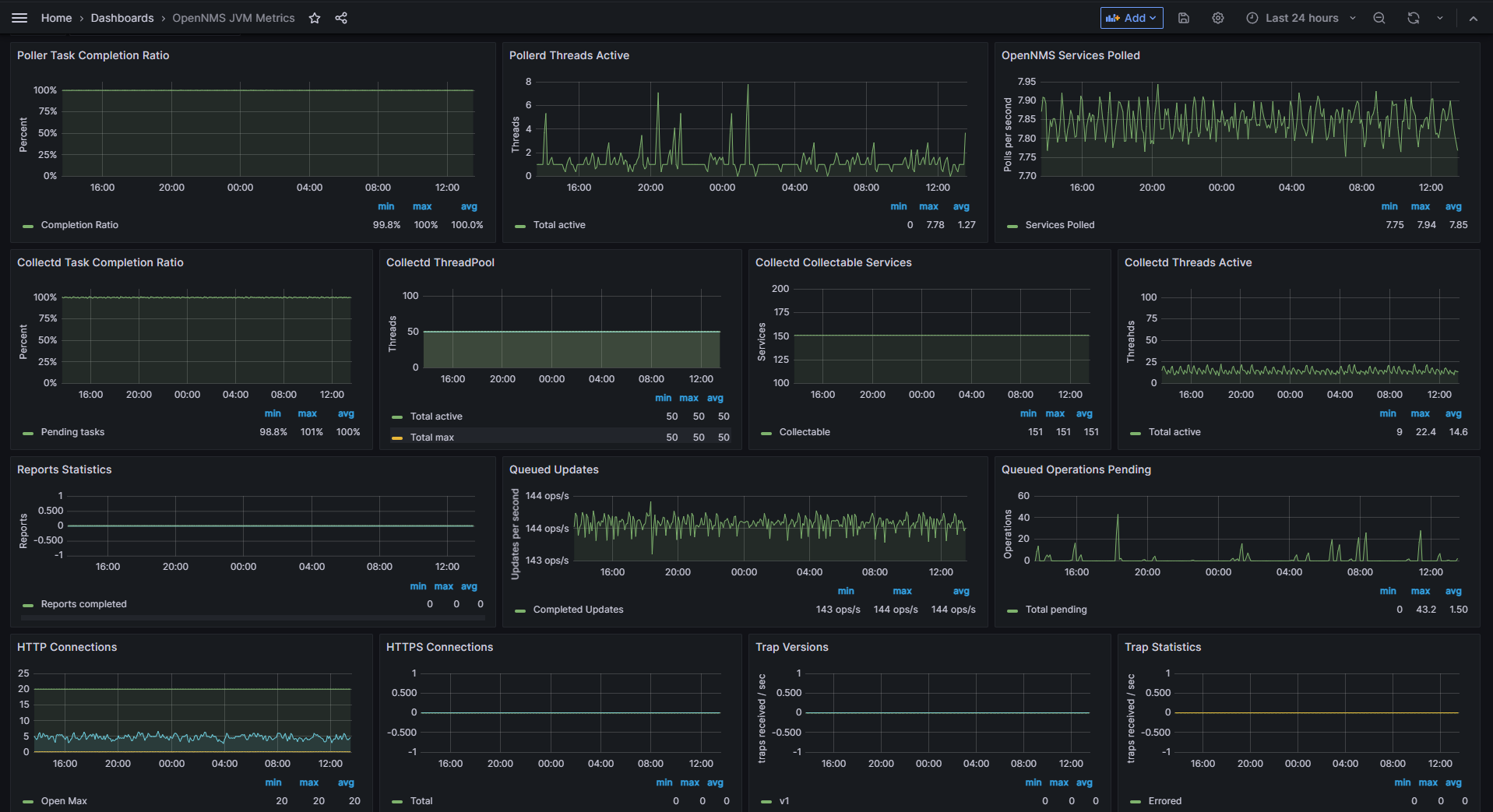Click Reports Statistics panel title

[x=64, y=469]
